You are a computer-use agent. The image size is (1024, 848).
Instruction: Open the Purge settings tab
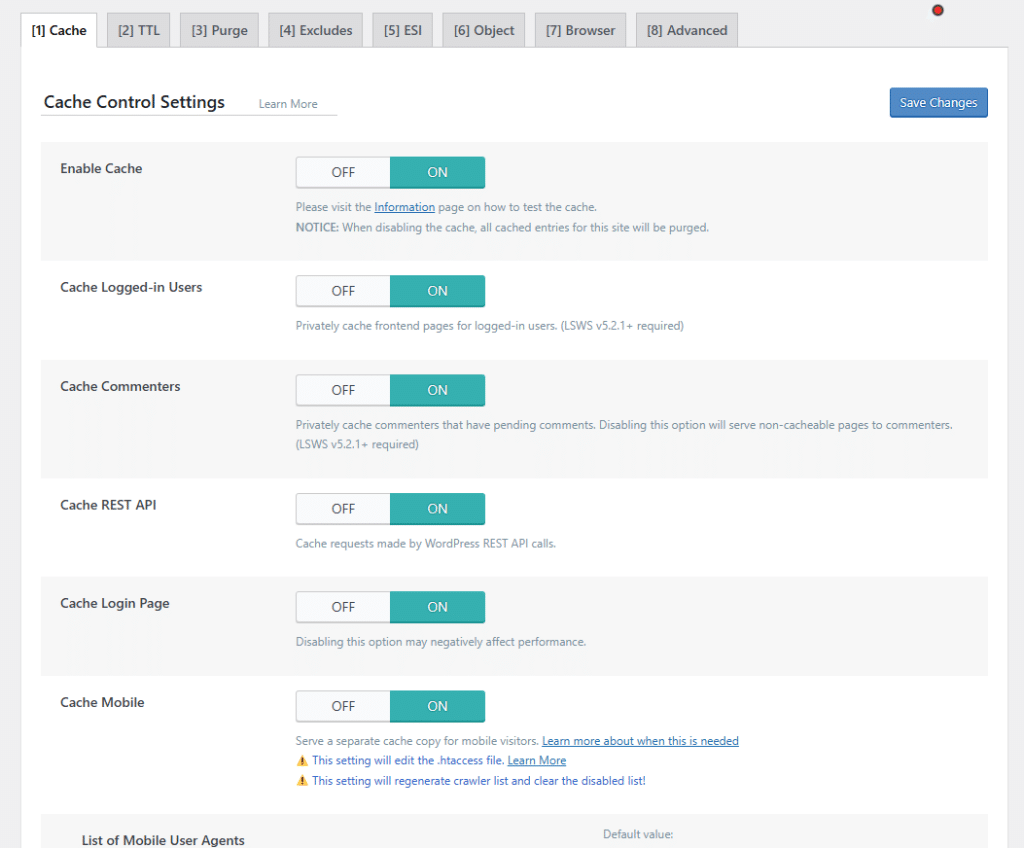pos(219,30)
